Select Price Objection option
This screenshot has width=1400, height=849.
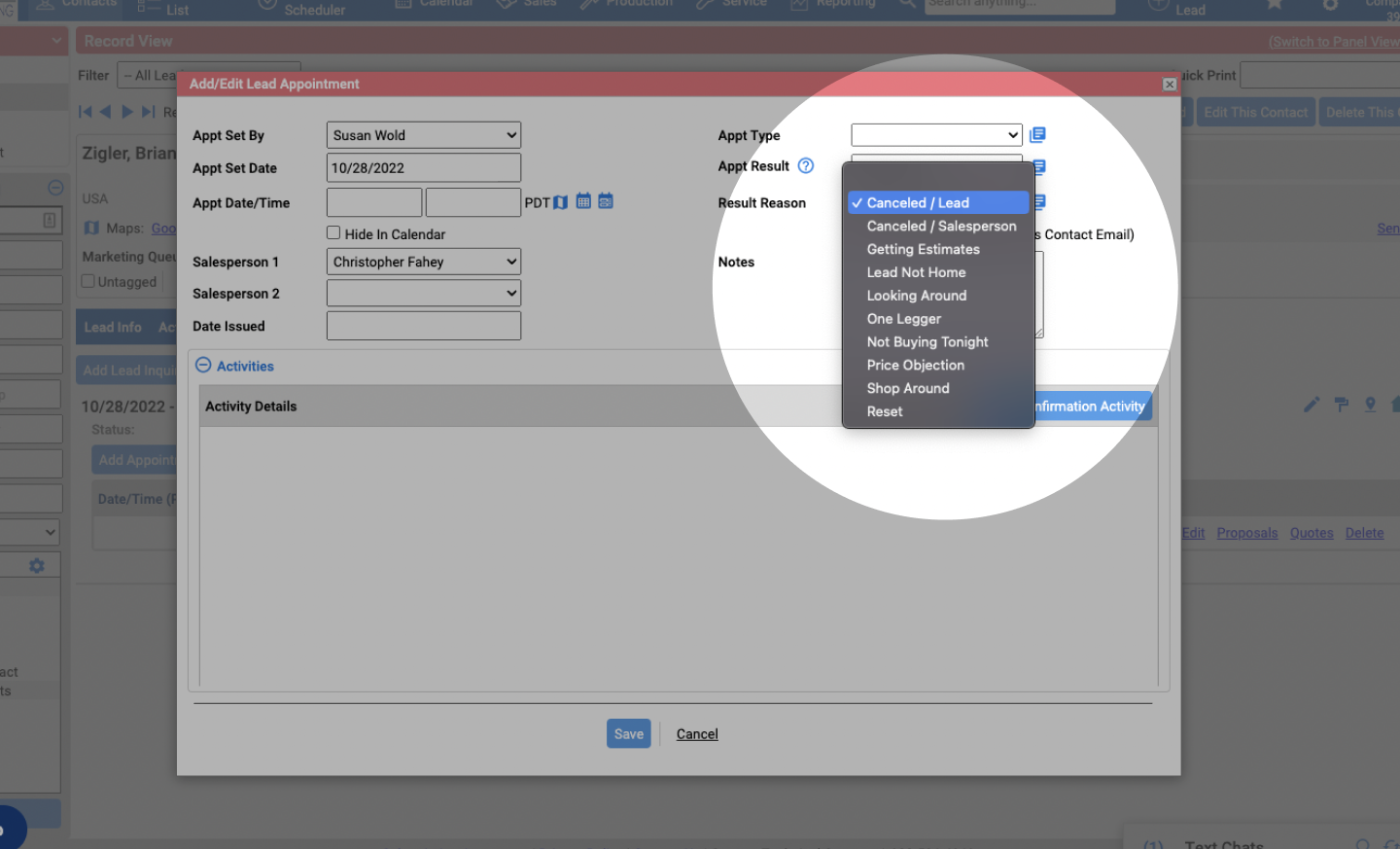tap(938, 365)
